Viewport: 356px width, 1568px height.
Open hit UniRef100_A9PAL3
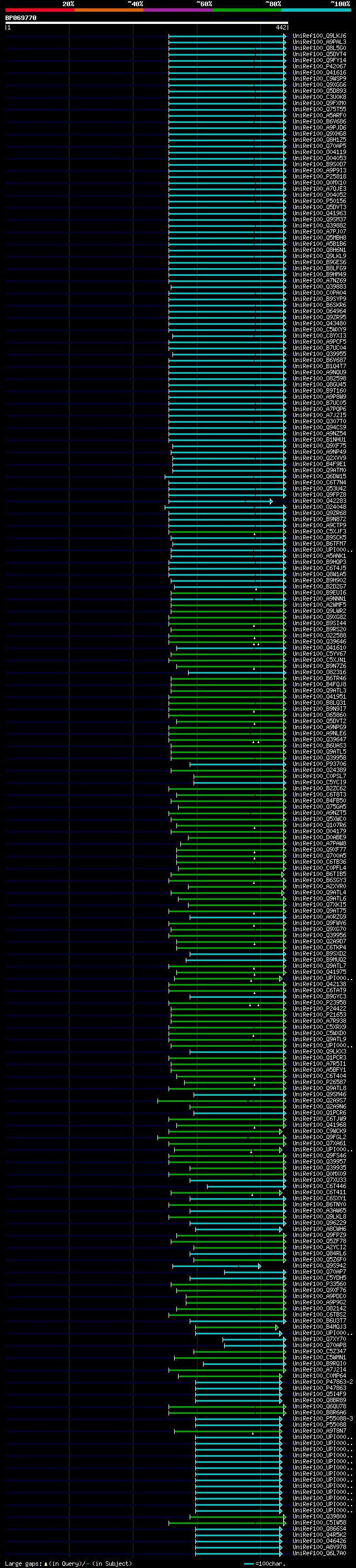pyautogui.click(x=319, y=42)
